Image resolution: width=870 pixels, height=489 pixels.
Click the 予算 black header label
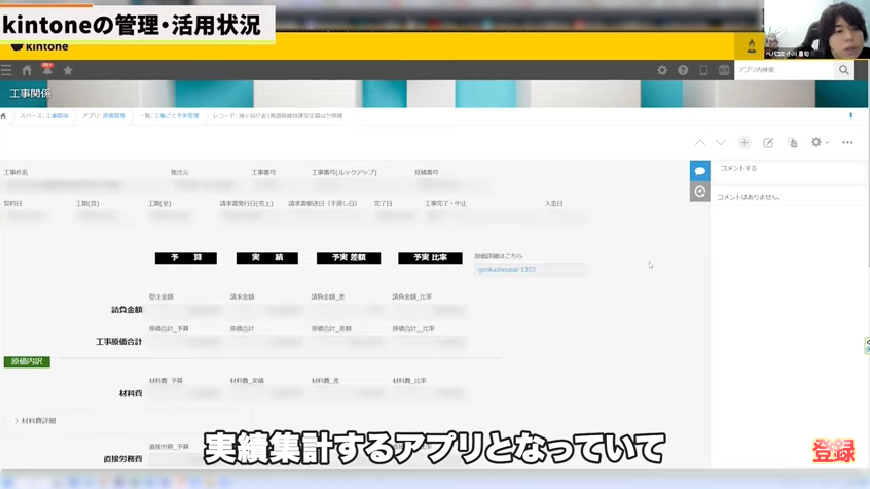[186, 258]
